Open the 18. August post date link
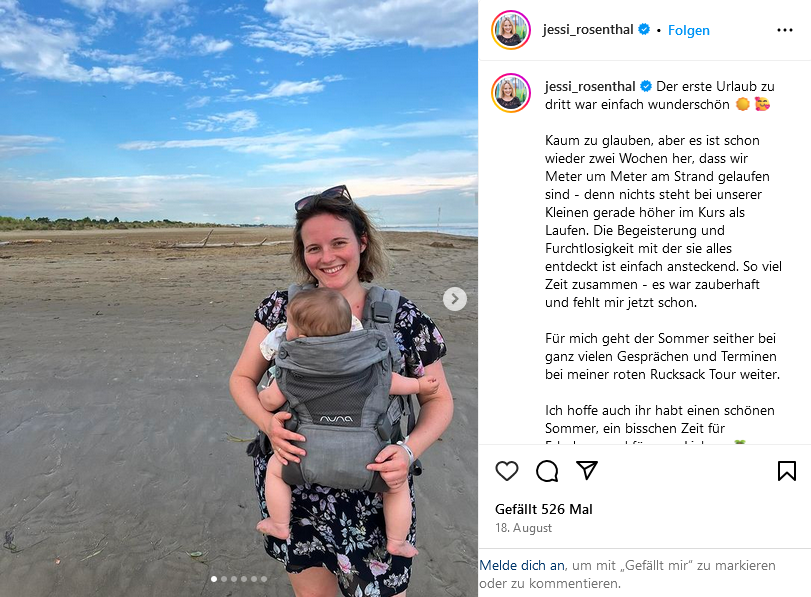The height and width of the screenshot is (597, 811). coord(523,528)
